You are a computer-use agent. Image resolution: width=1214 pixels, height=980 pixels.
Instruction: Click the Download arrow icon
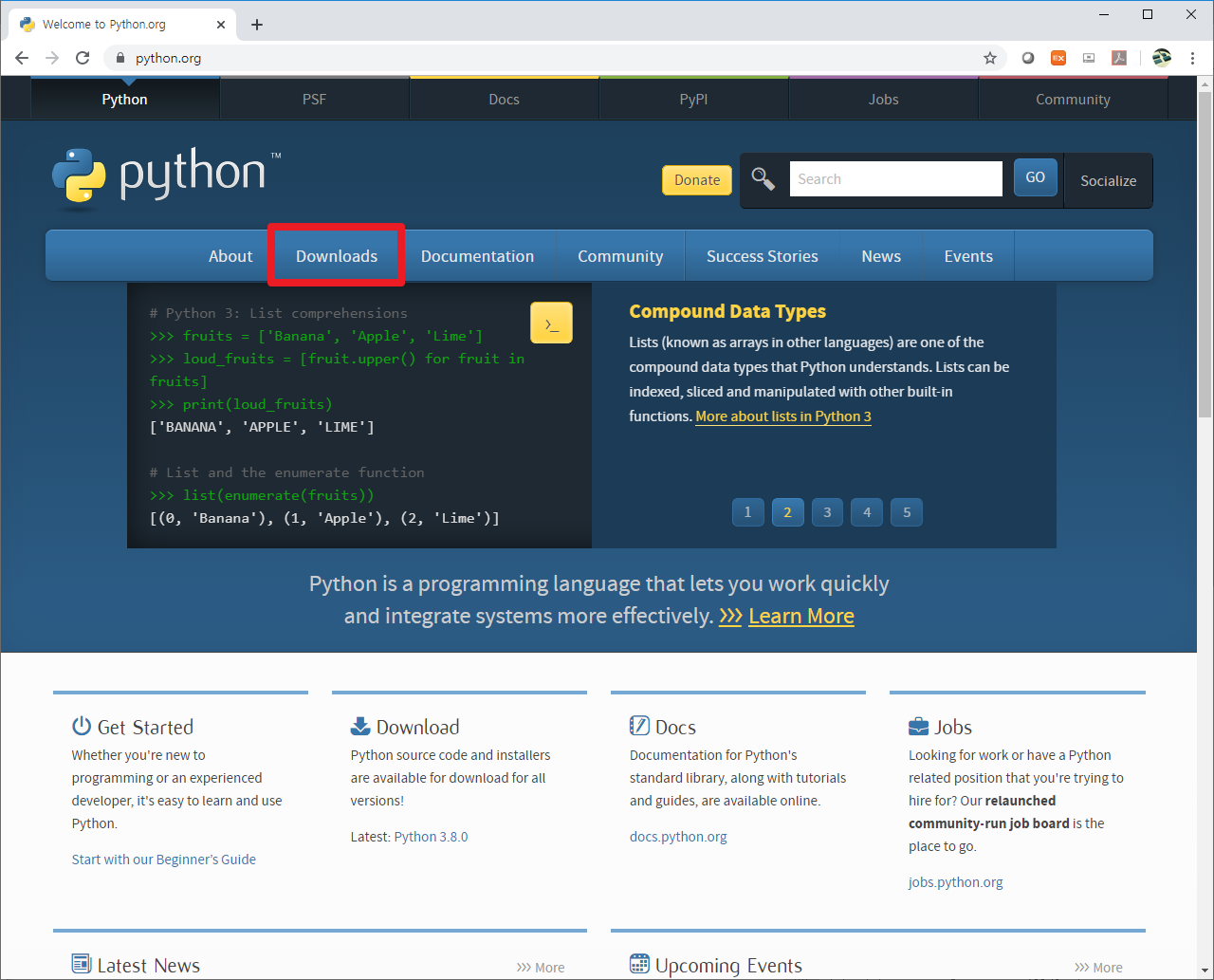pyautogui.click(x=360, y=726)
